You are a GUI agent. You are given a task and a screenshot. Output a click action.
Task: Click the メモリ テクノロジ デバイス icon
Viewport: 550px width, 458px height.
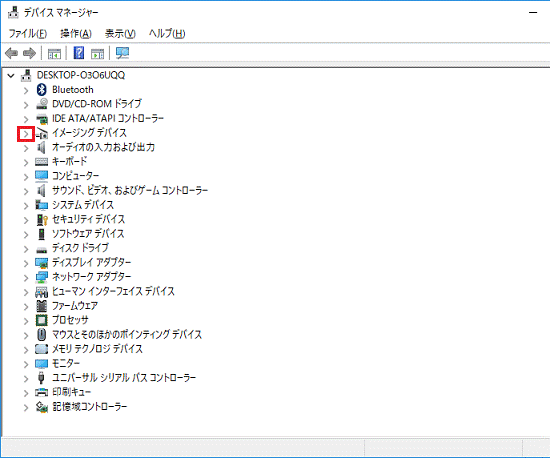click(x=42, y=349)
